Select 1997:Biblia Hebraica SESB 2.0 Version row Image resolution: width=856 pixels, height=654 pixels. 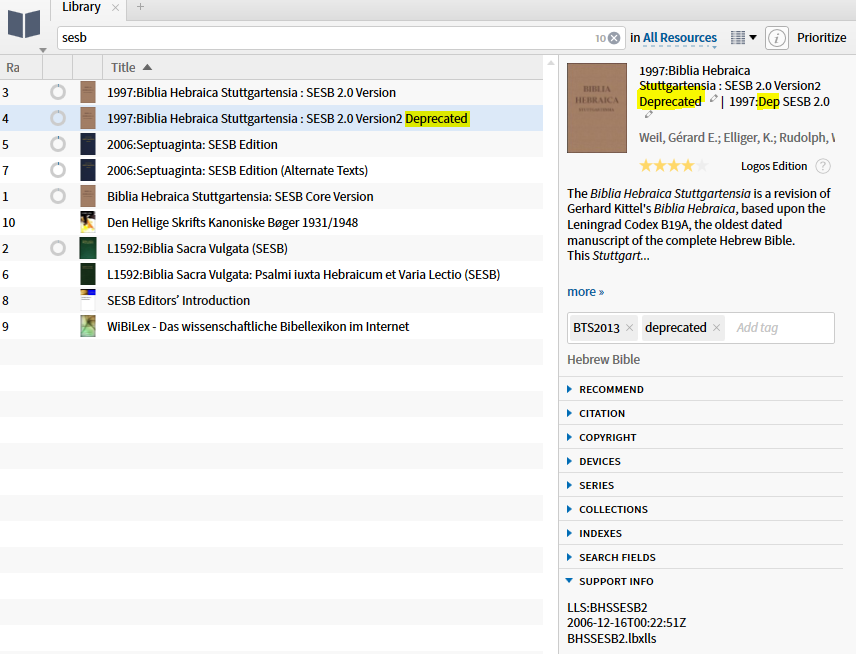click(x=271, y=92)
